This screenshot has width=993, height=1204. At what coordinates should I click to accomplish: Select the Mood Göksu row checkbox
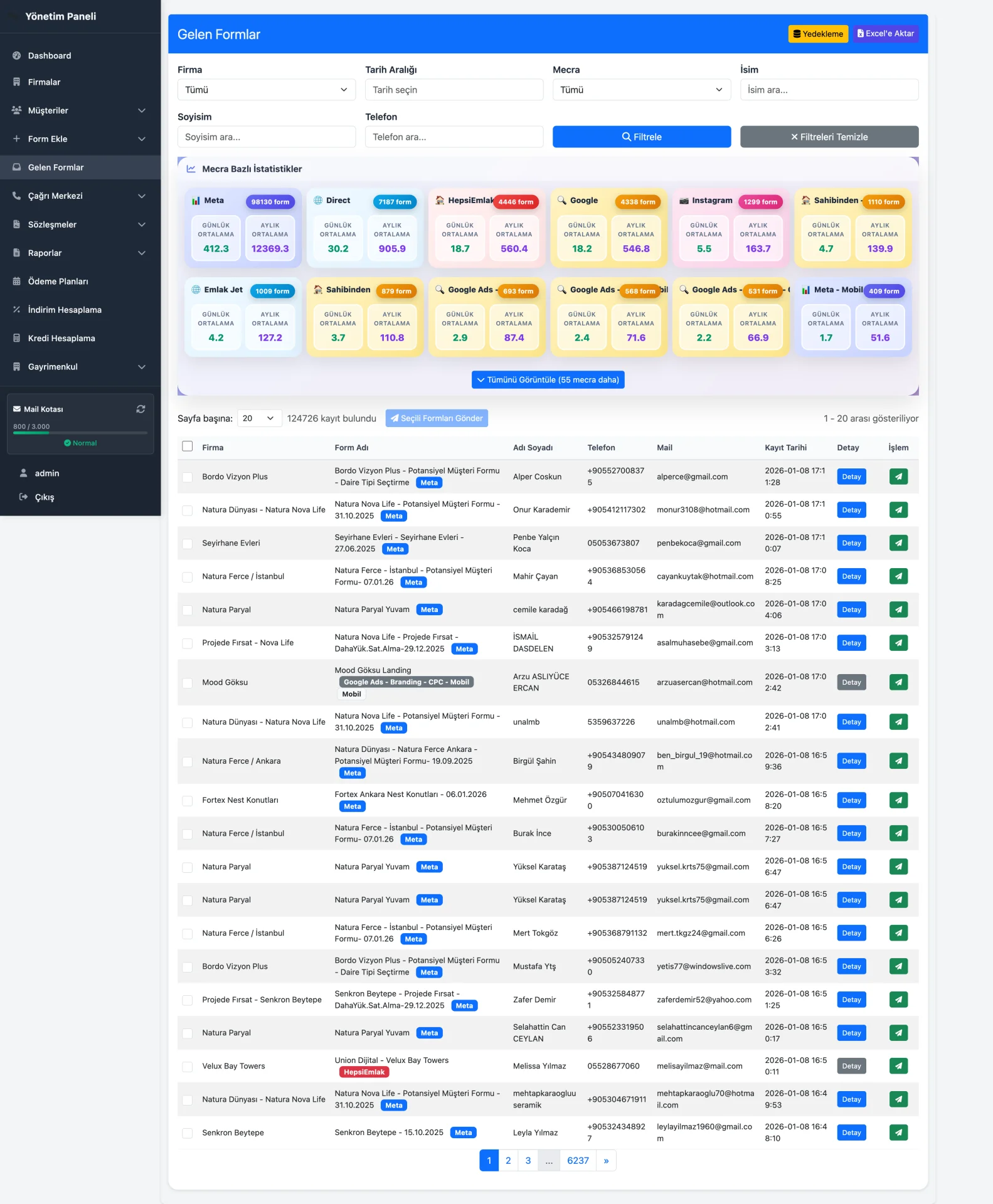188,683
